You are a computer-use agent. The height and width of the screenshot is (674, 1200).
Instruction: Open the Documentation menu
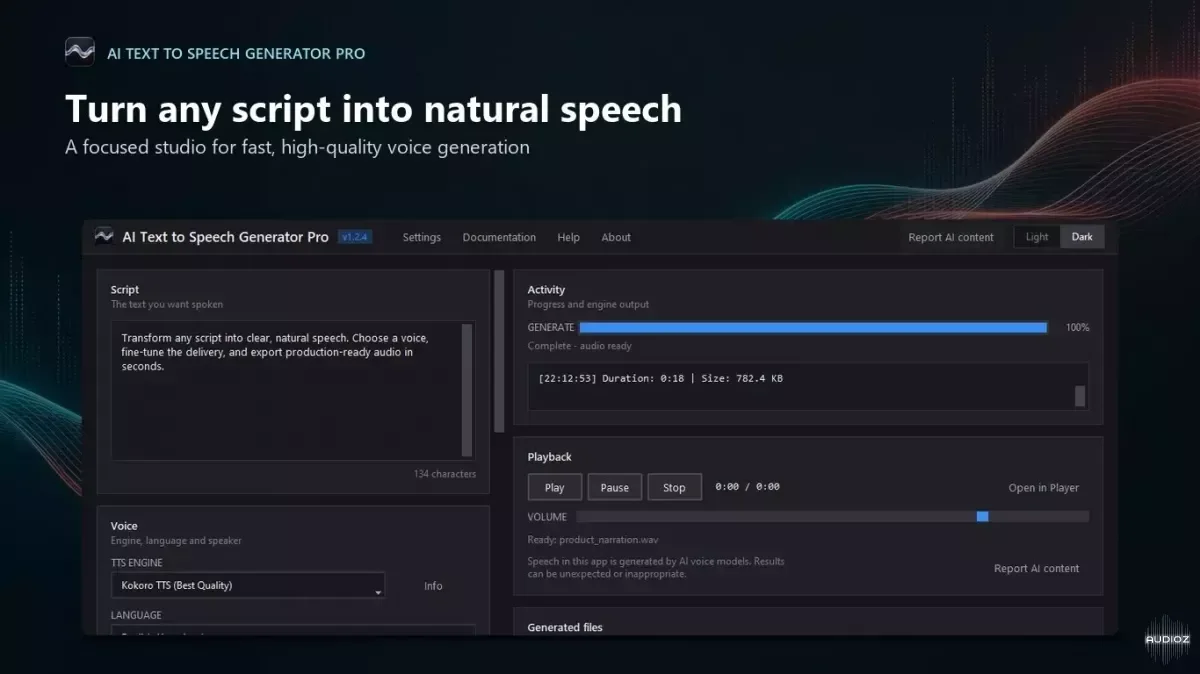click(499, 237)
